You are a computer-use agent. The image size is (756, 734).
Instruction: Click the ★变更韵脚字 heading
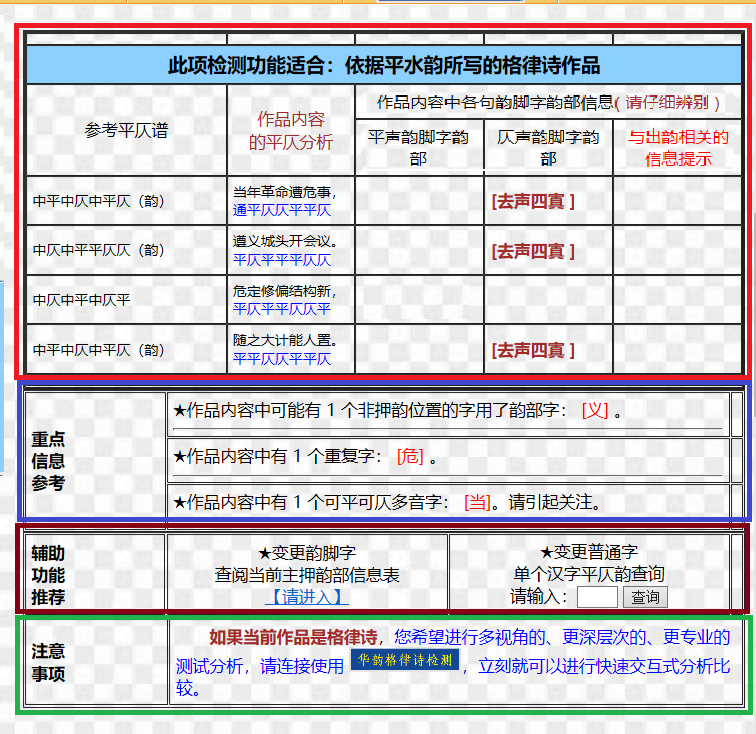click(307, 552)
